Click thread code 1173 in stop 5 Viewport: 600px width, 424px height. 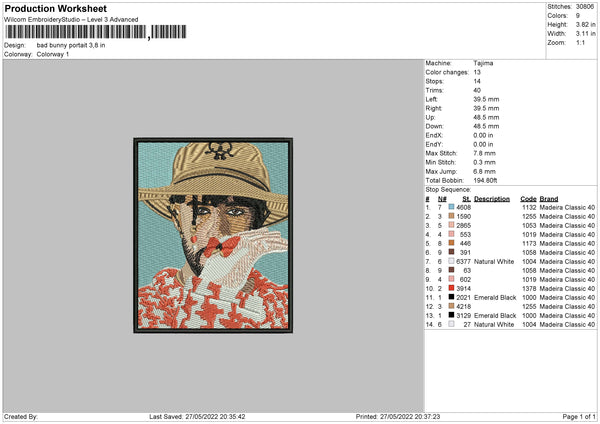(529, 243)
